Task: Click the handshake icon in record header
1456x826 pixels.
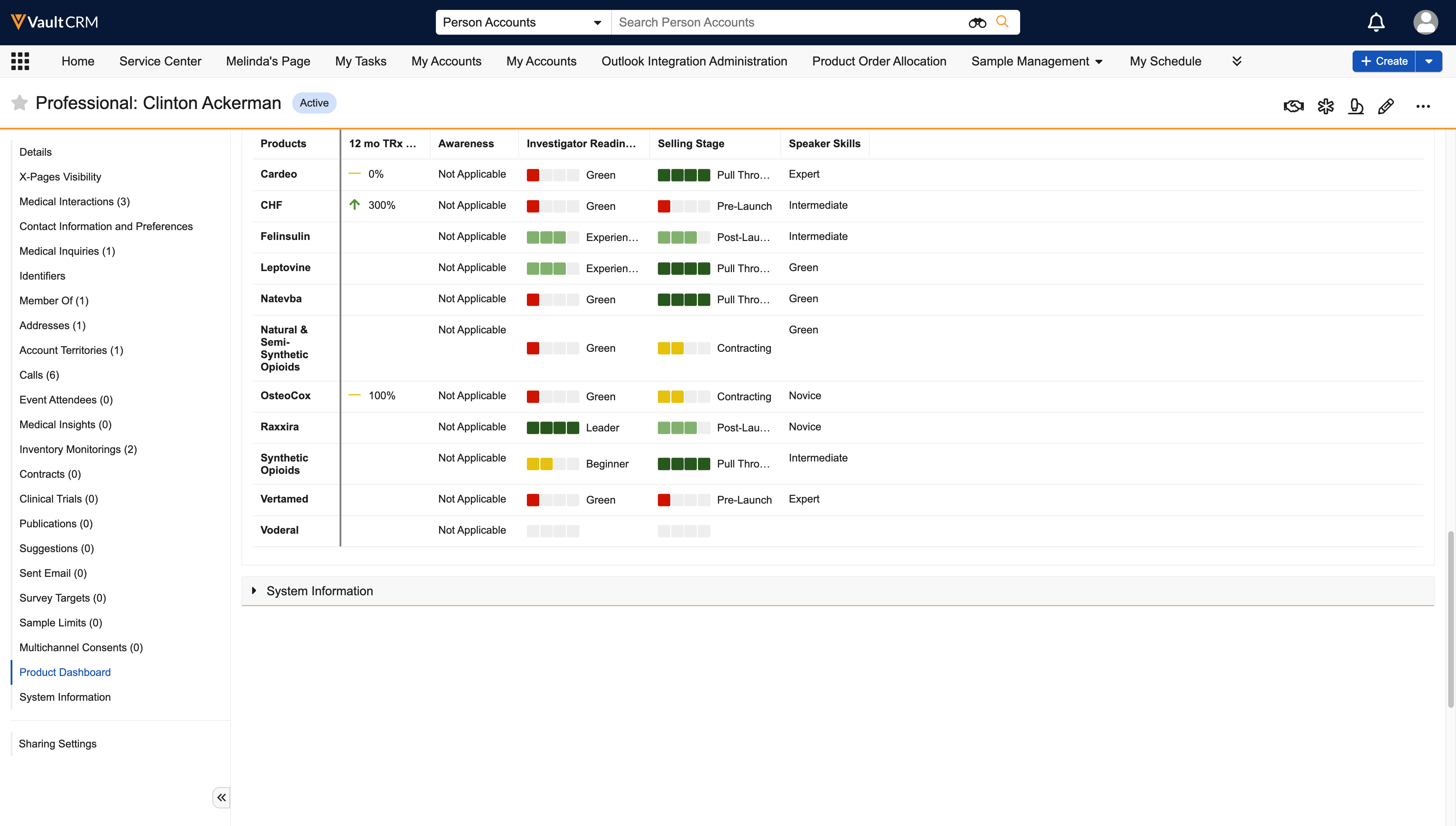Action: tap(1293, 106)
